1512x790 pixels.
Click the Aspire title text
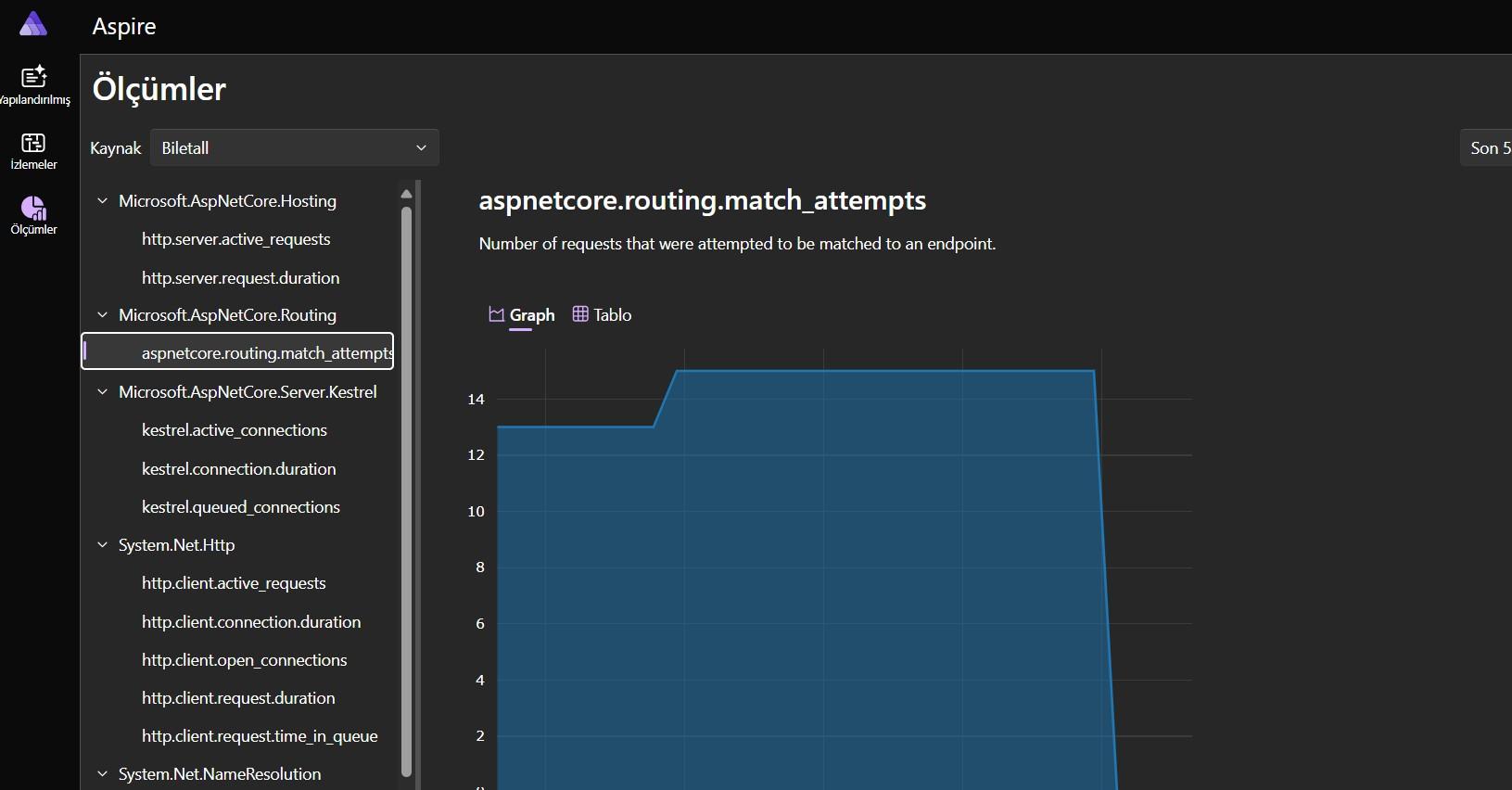point(124,26)
